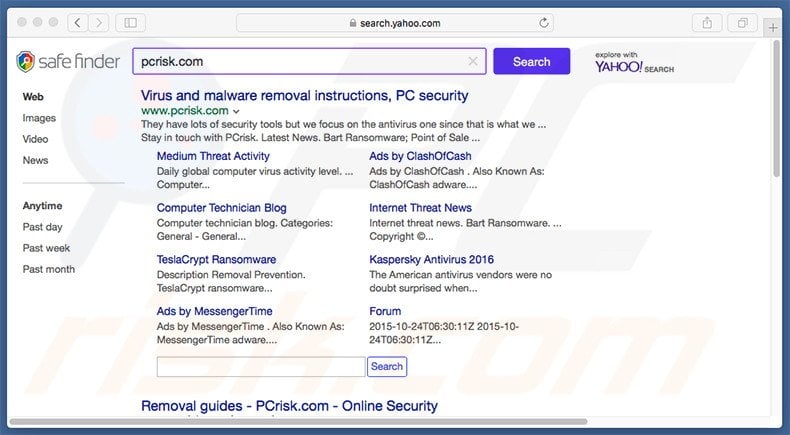This screenshot has width=790, height=435.
Task: Click the small site Search button
Action: [387, 366]
